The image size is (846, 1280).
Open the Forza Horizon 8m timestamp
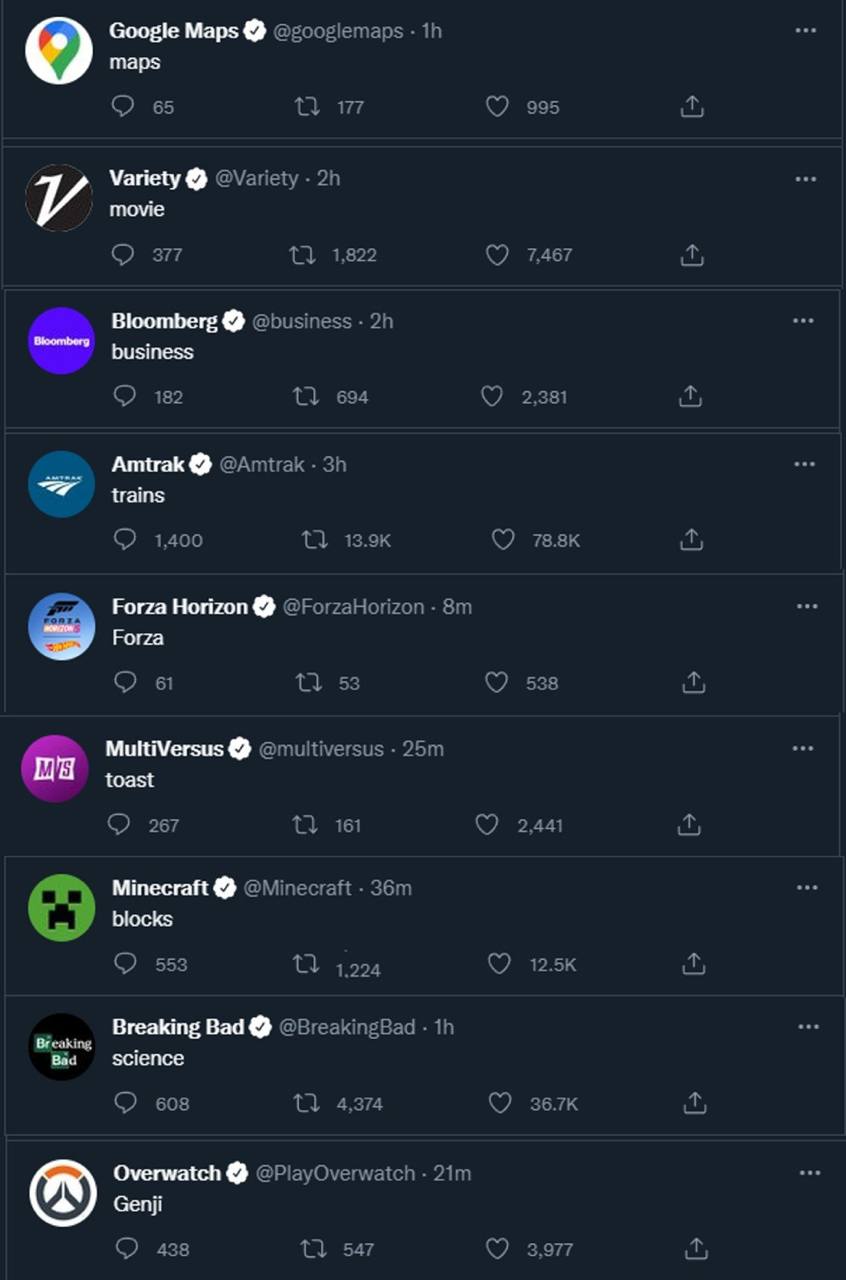457,607
